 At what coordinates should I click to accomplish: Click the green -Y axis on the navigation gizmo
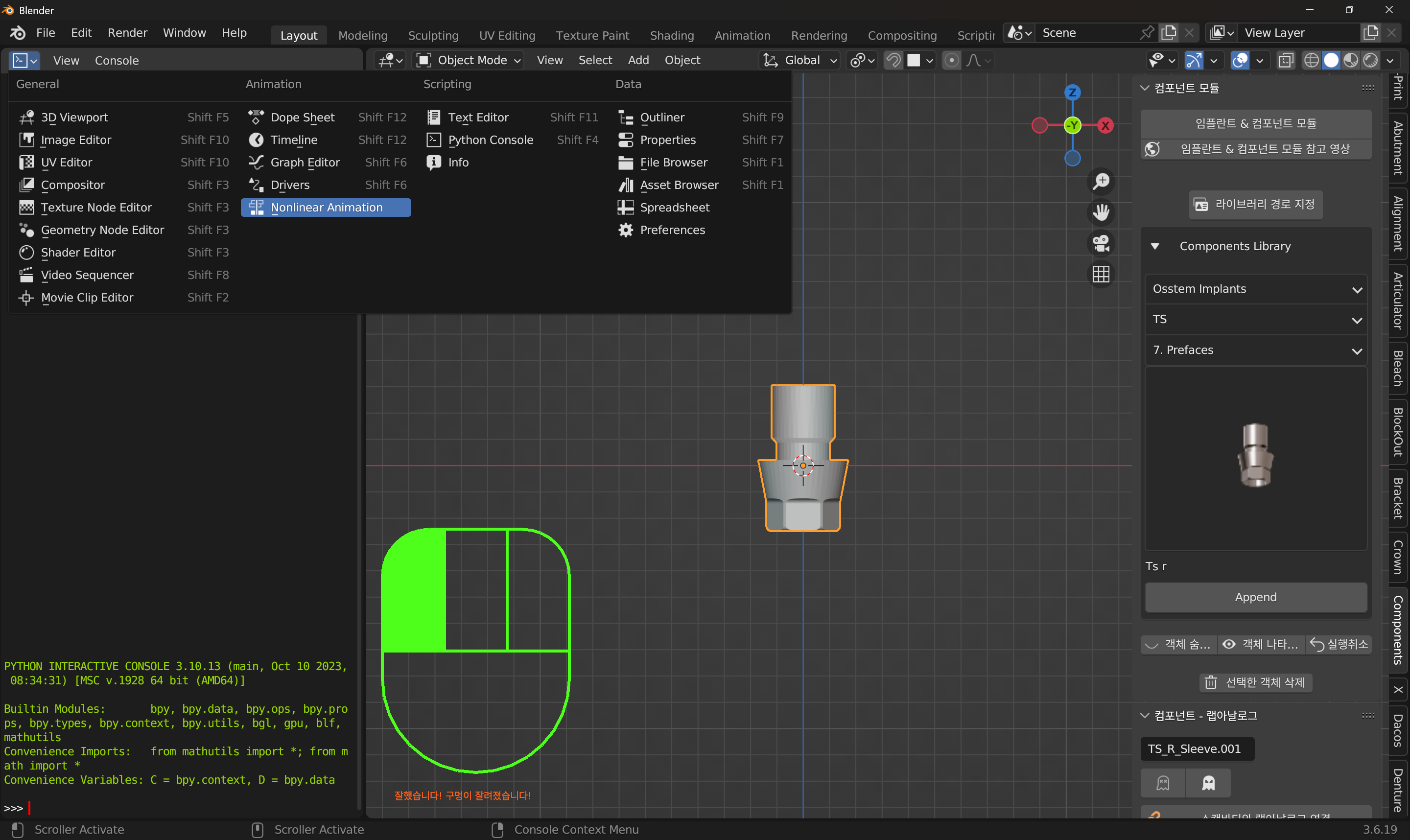tap(1072, 125)
